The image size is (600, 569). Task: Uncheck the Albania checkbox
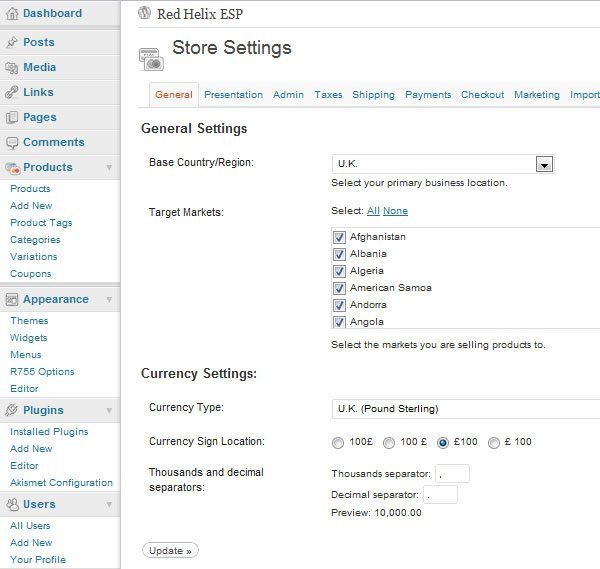click(339, 254)
